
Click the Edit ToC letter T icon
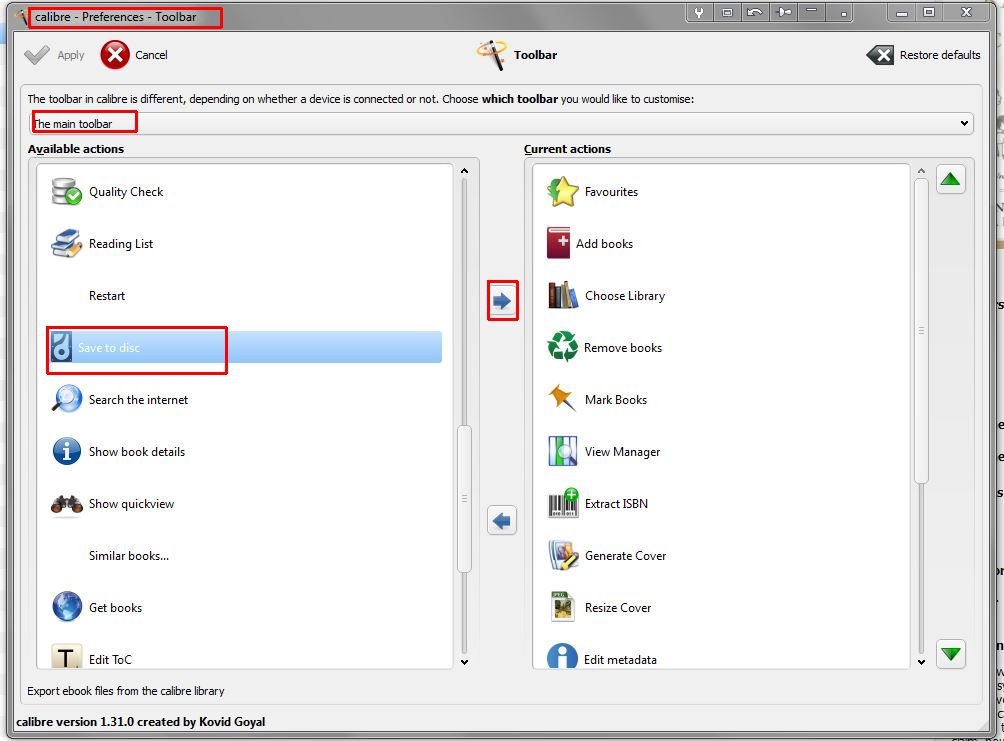pos(67,656)
